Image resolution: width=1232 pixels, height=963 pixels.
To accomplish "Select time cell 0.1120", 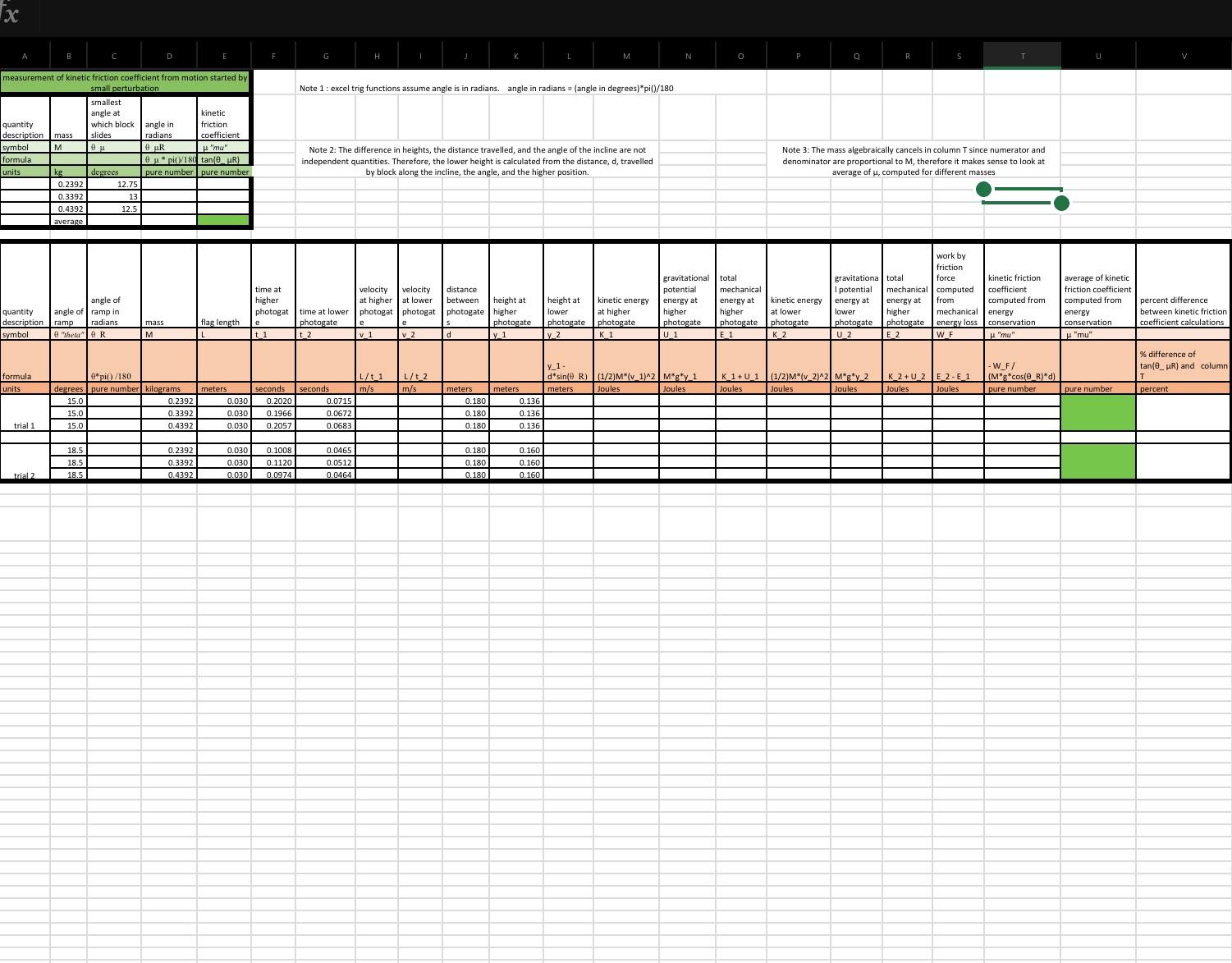I will [273, 462].
